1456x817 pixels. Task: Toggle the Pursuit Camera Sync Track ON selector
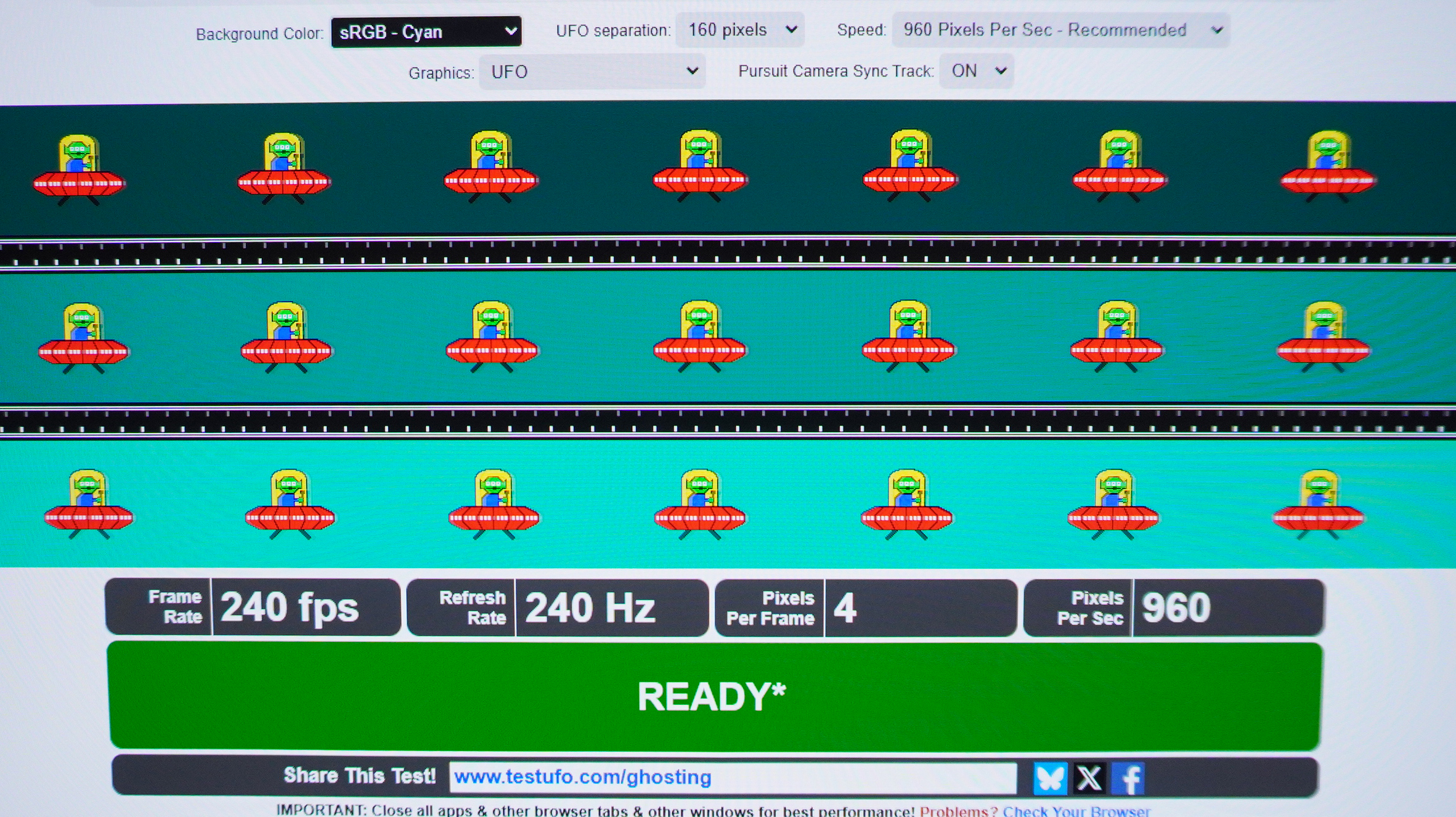977,71
